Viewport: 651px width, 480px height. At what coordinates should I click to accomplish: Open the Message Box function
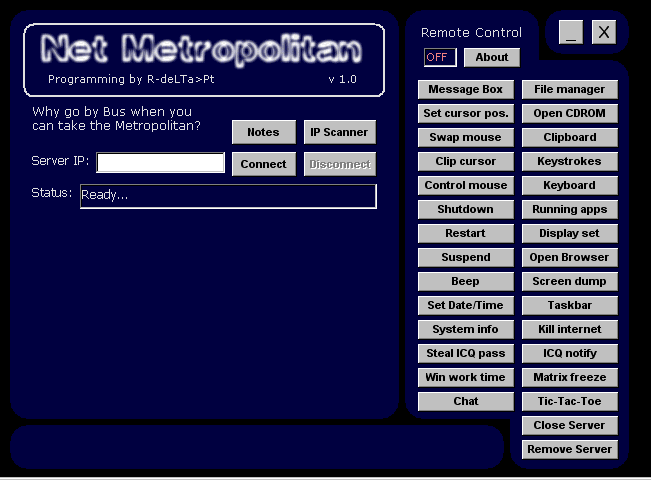(466, 89)
